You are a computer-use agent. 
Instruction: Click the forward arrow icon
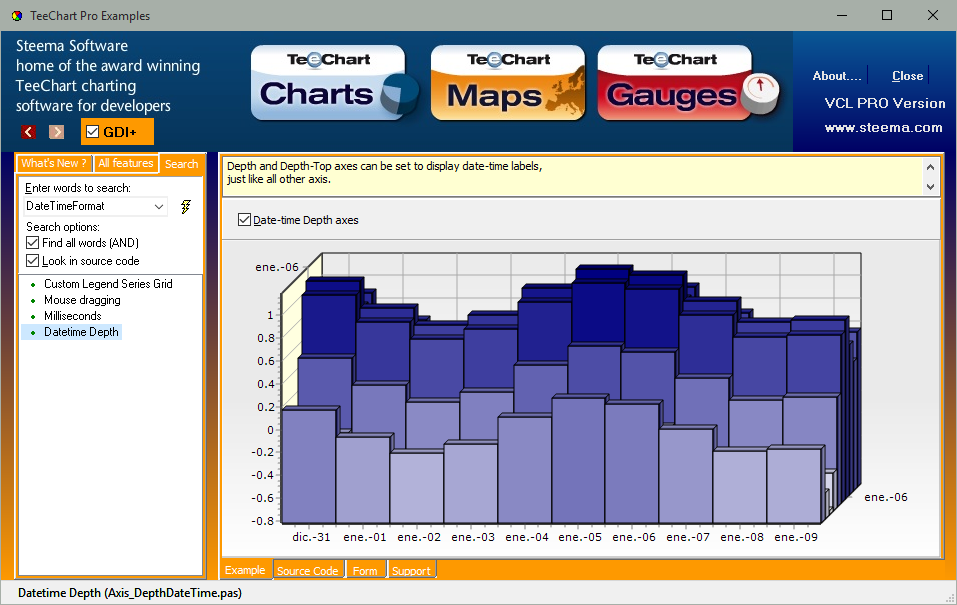click(x=56, y=132)
